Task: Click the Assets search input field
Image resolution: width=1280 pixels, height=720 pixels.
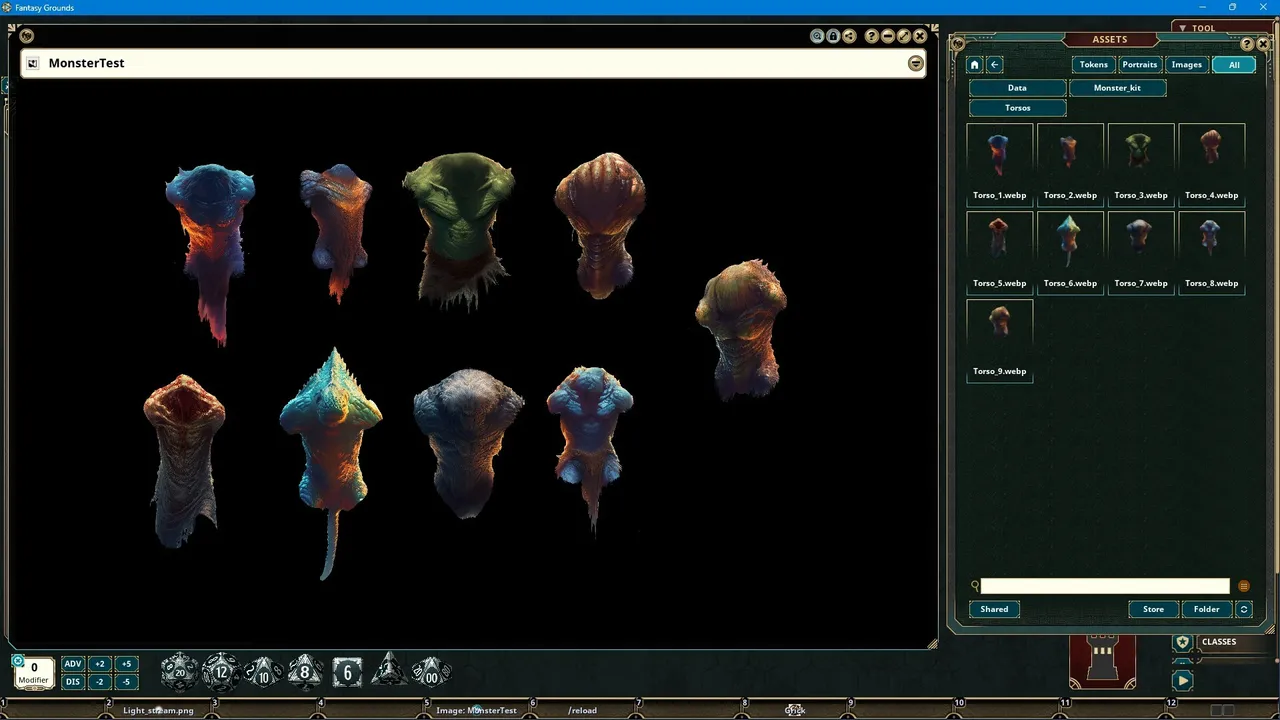Action: (x=1105, y=586)
